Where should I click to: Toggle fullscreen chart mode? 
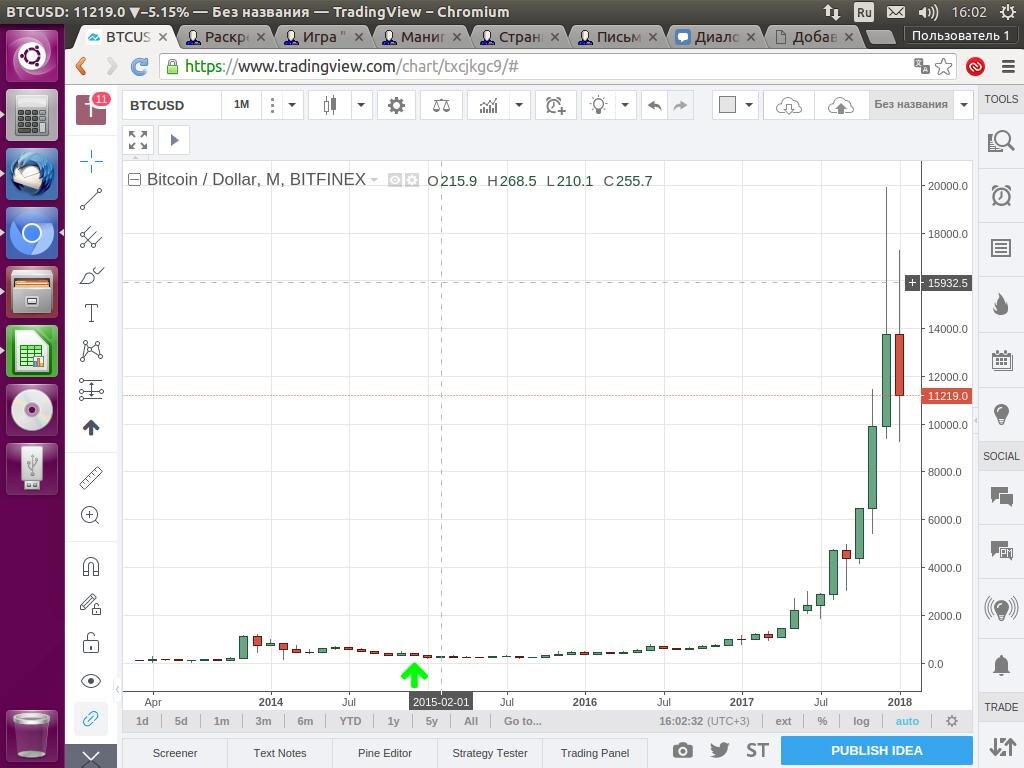138,140
